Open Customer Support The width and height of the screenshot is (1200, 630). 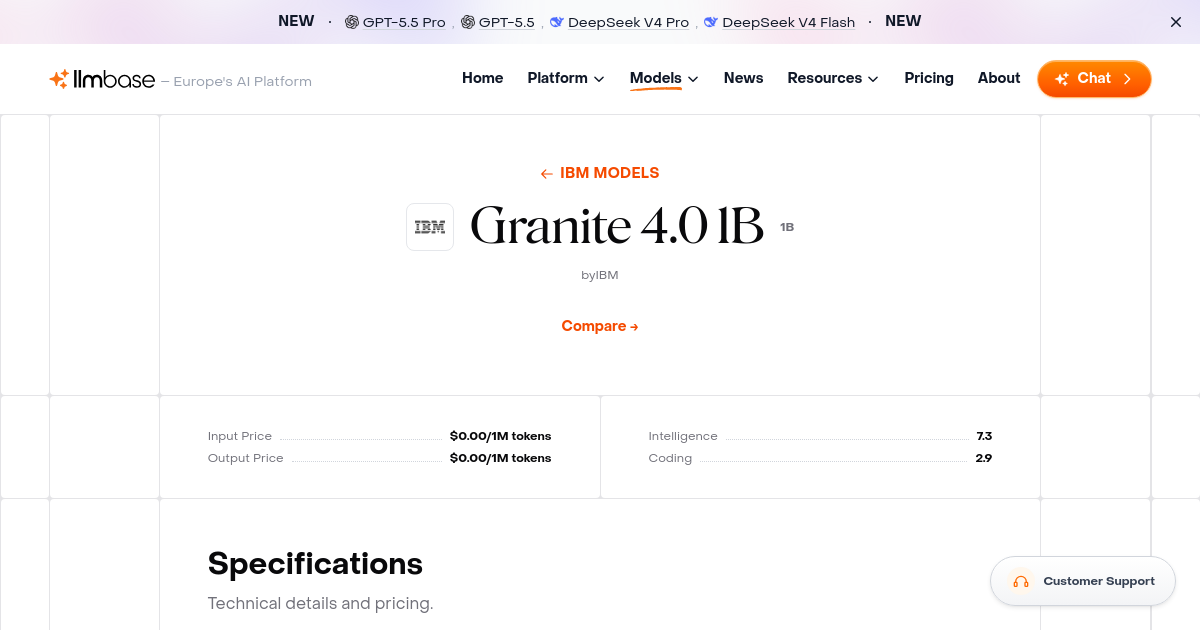[1083, 581]
